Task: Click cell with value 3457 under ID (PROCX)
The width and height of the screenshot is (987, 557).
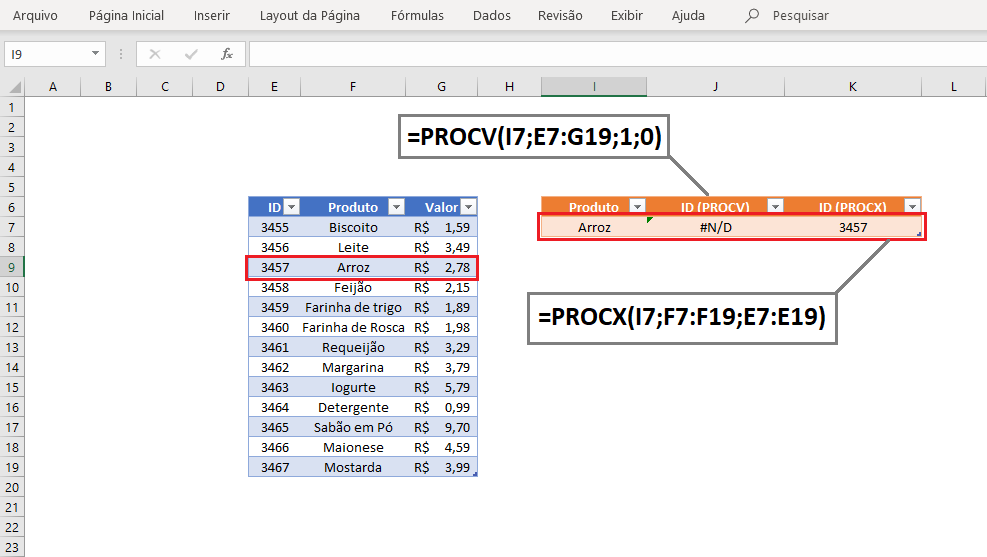Action: 853,227
